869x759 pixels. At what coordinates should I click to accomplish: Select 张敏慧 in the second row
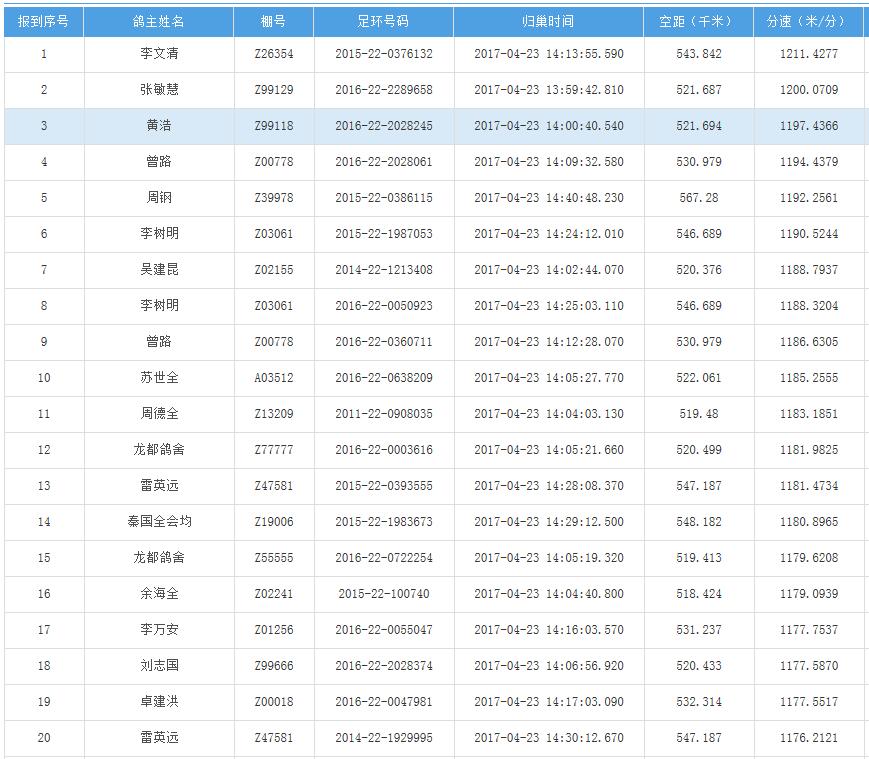(158, 90)
